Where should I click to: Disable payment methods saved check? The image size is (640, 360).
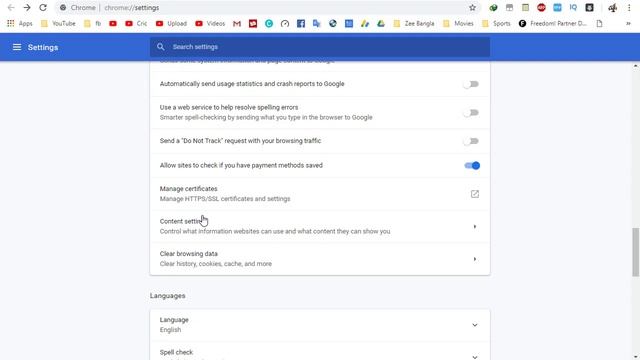[472, 165]
